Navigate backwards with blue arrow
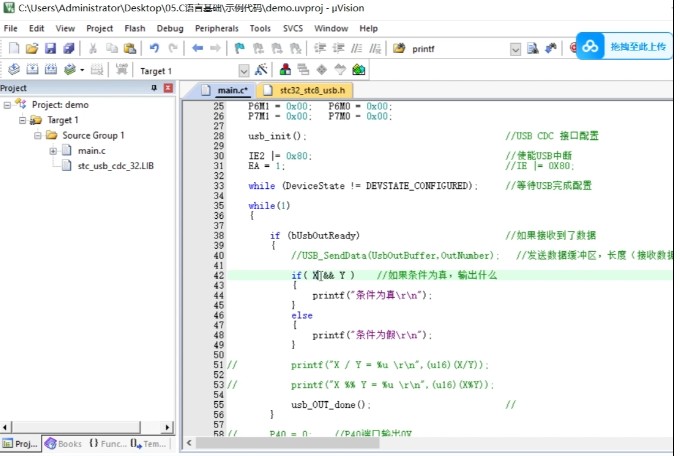This screenshot has height=456, width=680. 197,48
